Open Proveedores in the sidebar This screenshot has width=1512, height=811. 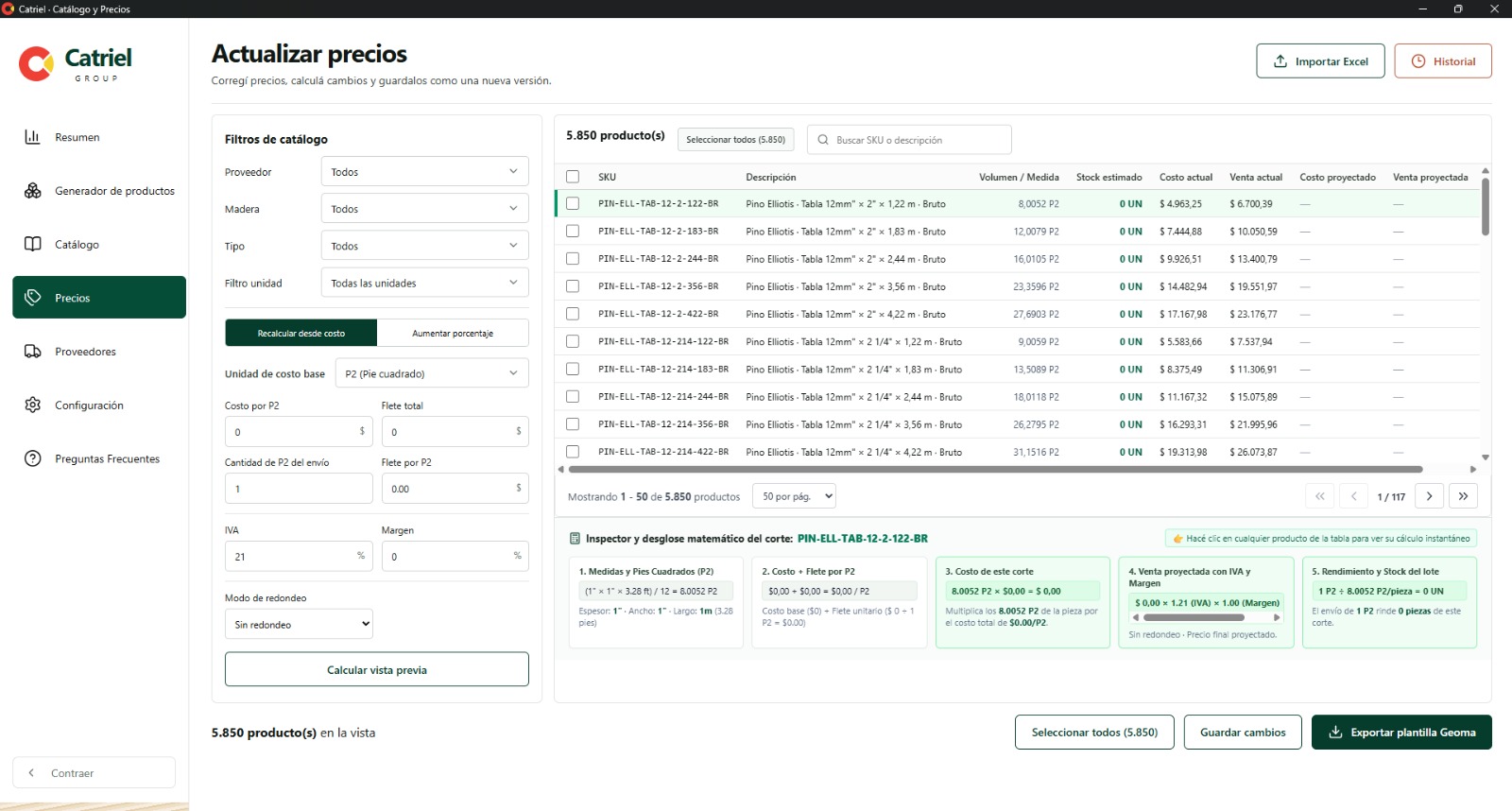[99, 352]
